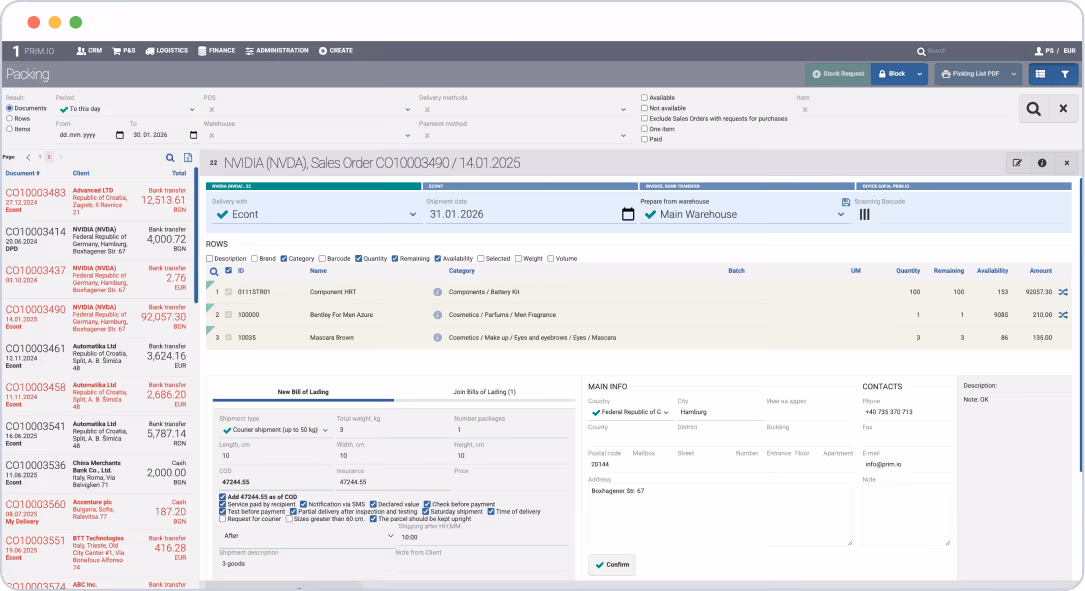This screenshot has height=591, width=1085.
Task: Enable the Not available checkbox
Action: [644, 108]
